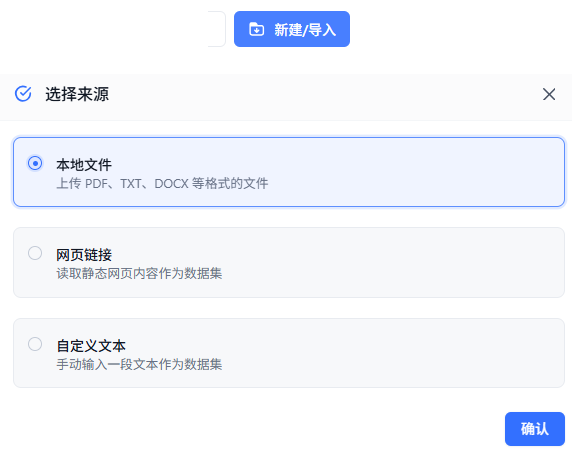This screenshot has height=453, width=572.
Task: Close the 选择来源 dialog with the X
Action: tap(549, 94)
